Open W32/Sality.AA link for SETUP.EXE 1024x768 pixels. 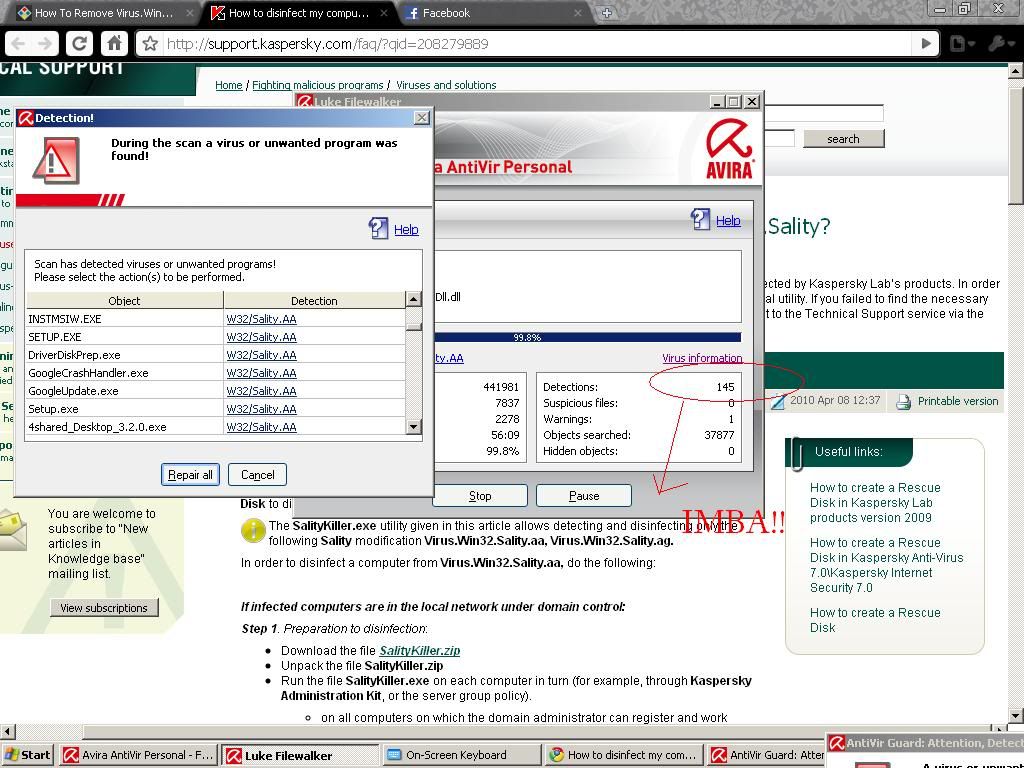[261, 337]
